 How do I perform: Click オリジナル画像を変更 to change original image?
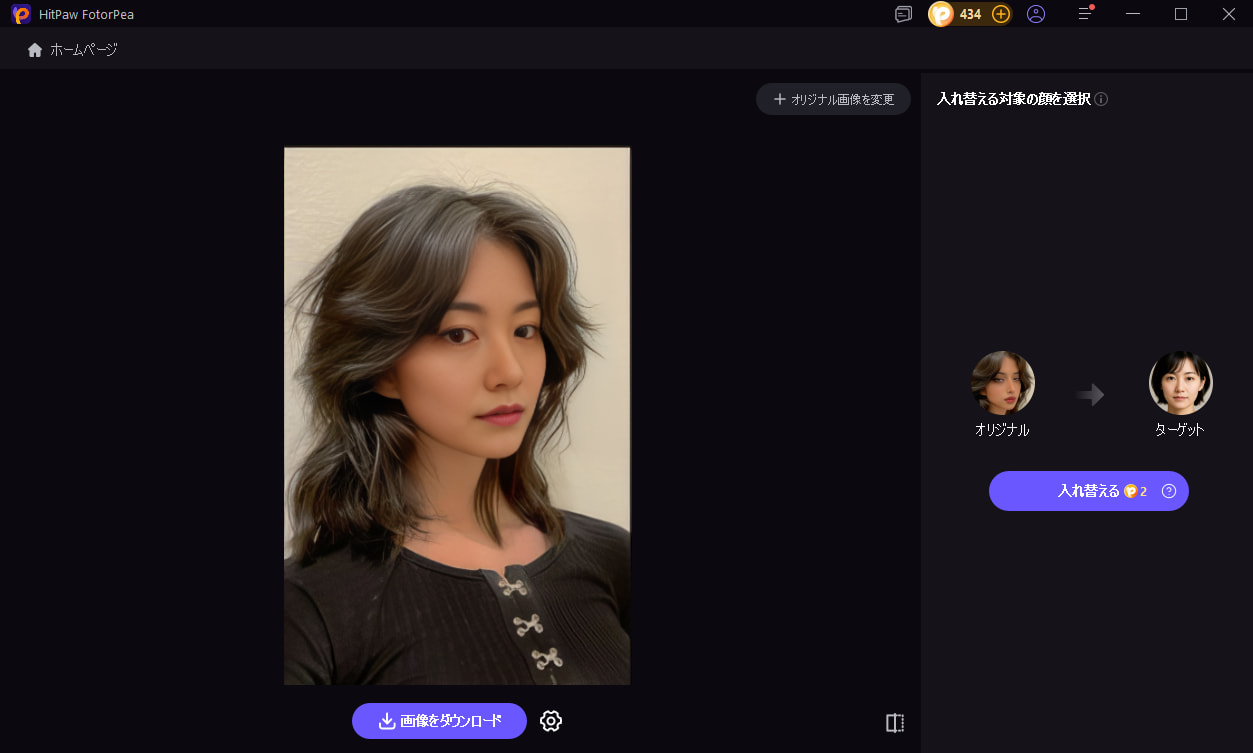coord(833,99)
